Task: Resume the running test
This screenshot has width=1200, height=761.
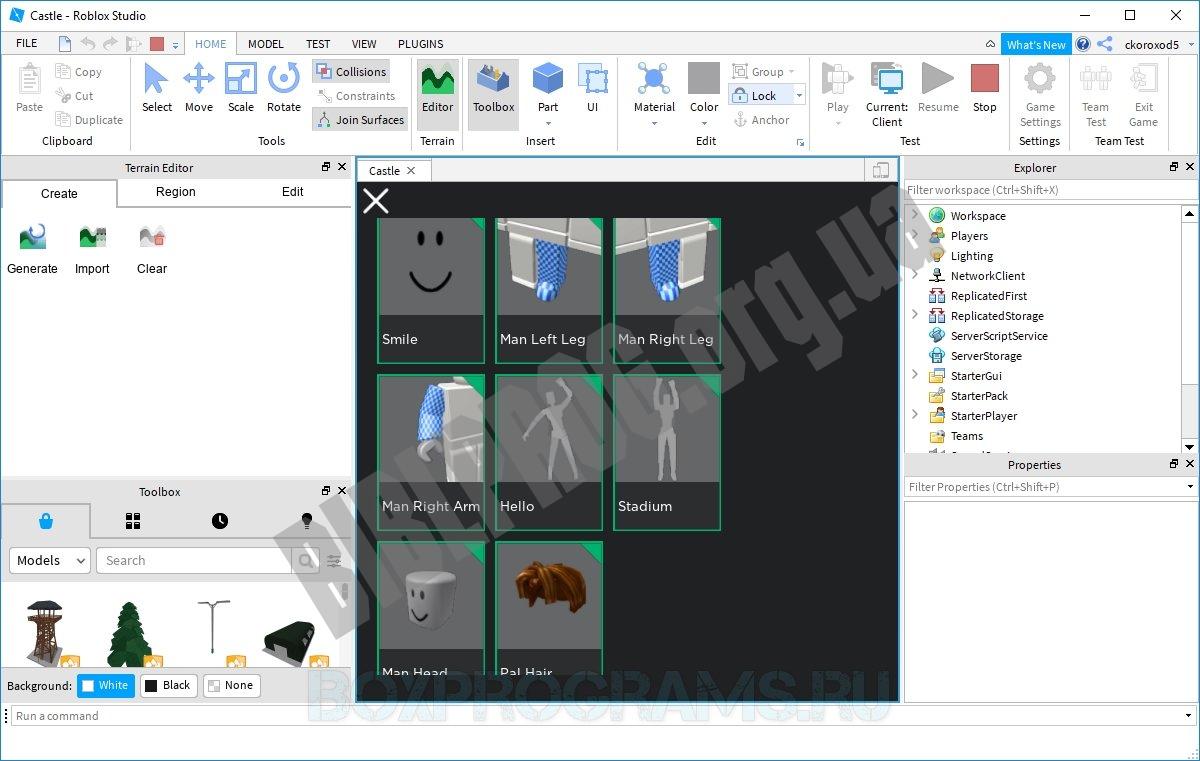Action: [x=938, y=87]
